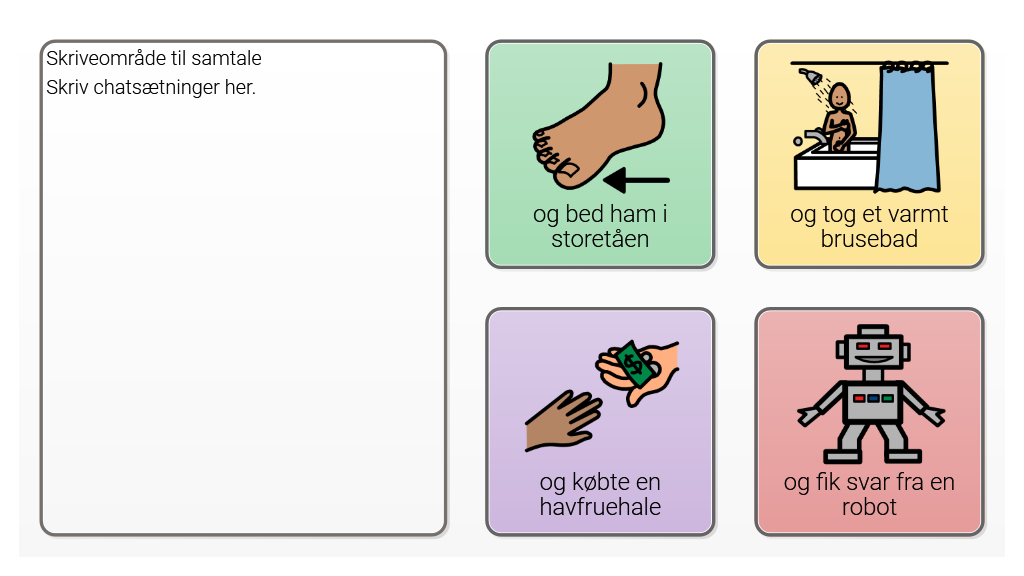Choose the pink robot cell
Viewport: 1024px width, 576px height.
click(869, 422)
